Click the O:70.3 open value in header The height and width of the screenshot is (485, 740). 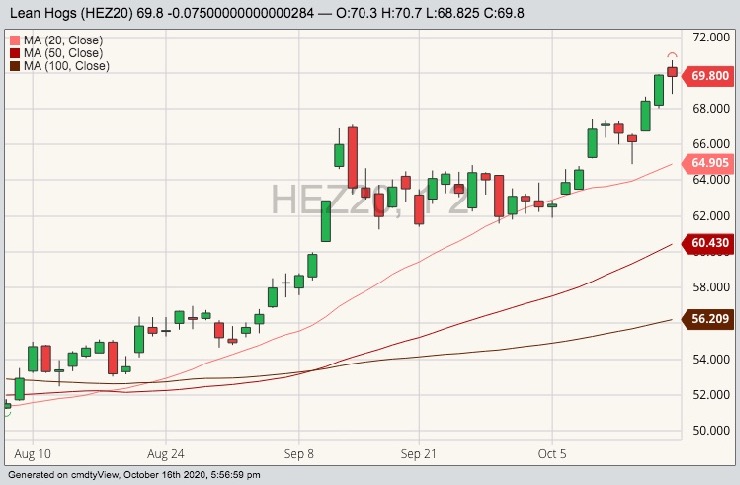(356, 13)
